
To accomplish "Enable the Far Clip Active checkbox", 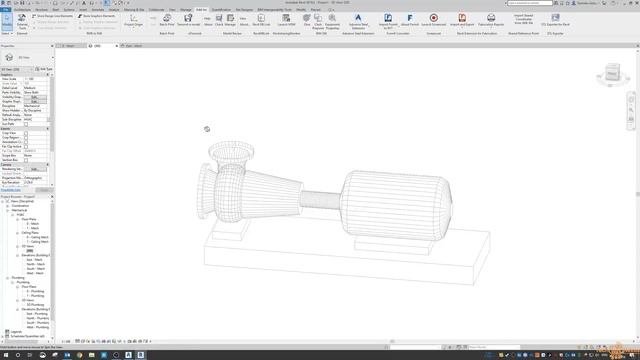I will (26, 147).
